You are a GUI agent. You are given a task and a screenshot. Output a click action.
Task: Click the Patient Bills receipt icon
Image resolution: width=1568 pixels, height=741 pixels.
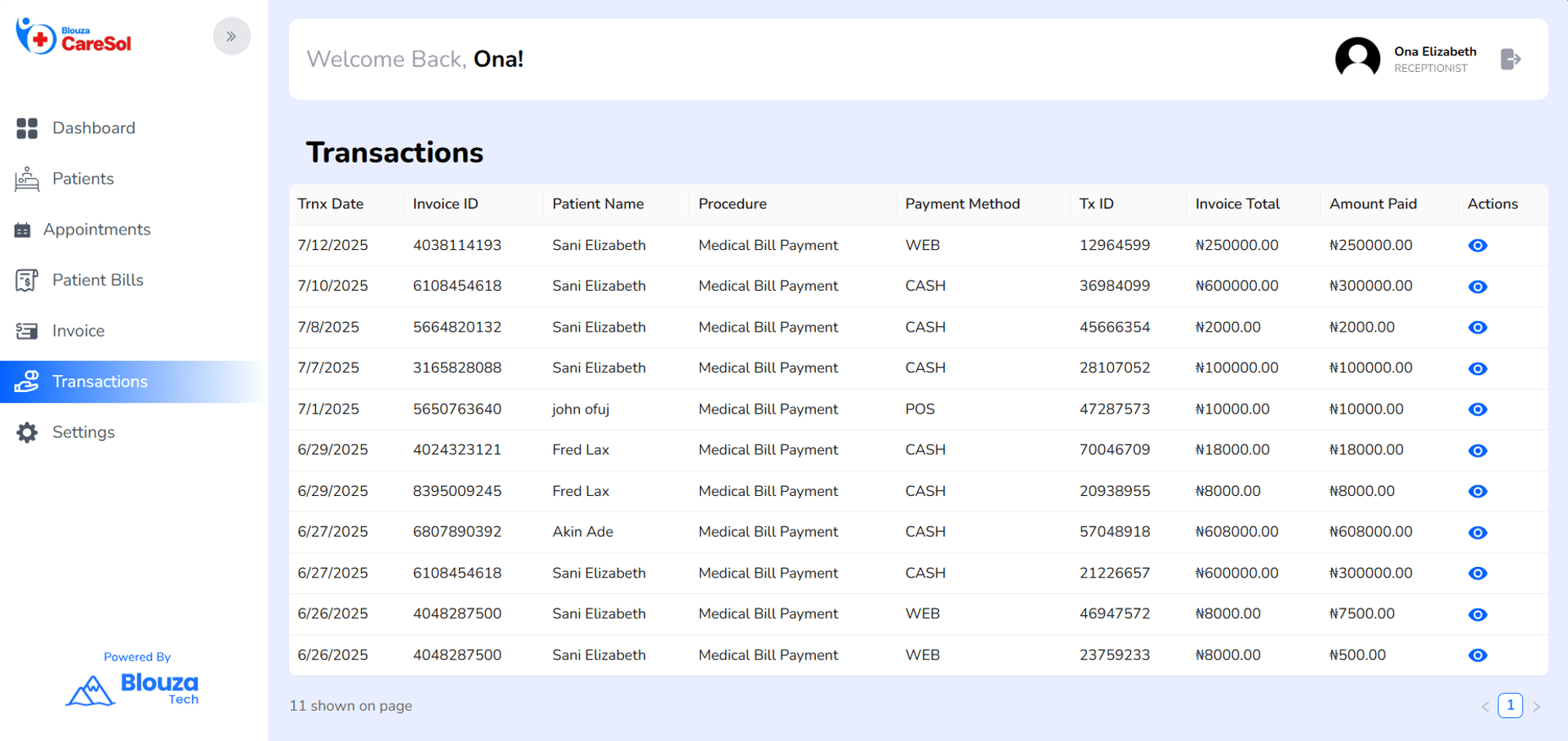27,280
